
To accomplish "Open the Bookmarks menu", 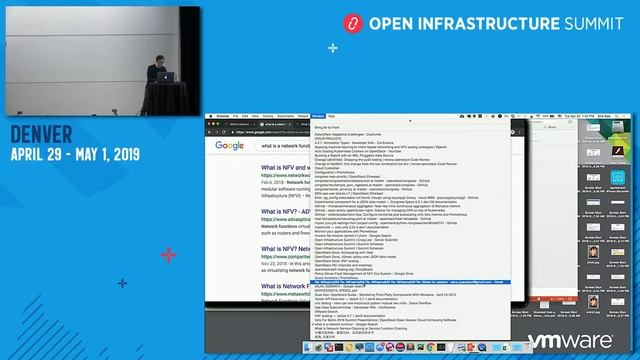I will tap(286, 116).
